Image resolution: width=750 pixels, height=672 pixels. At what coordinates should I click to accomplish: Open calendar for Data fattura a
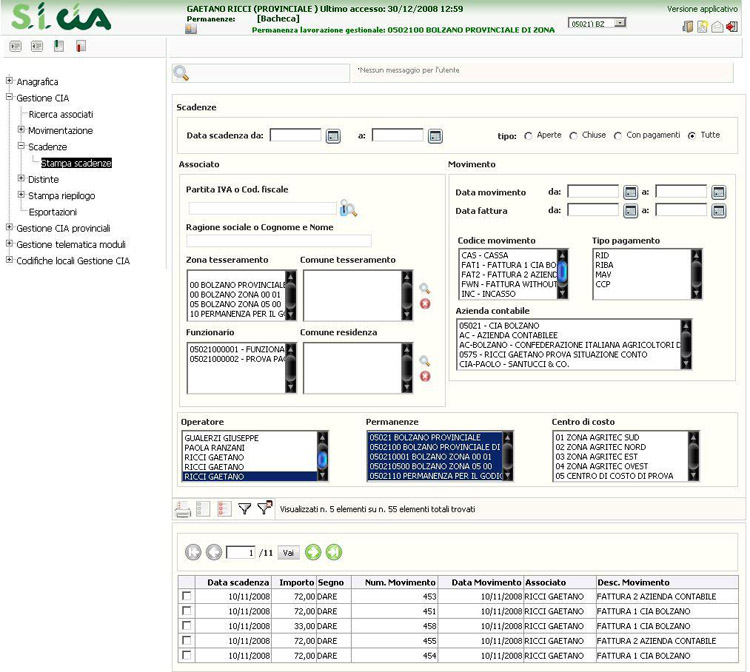(718, 211)
